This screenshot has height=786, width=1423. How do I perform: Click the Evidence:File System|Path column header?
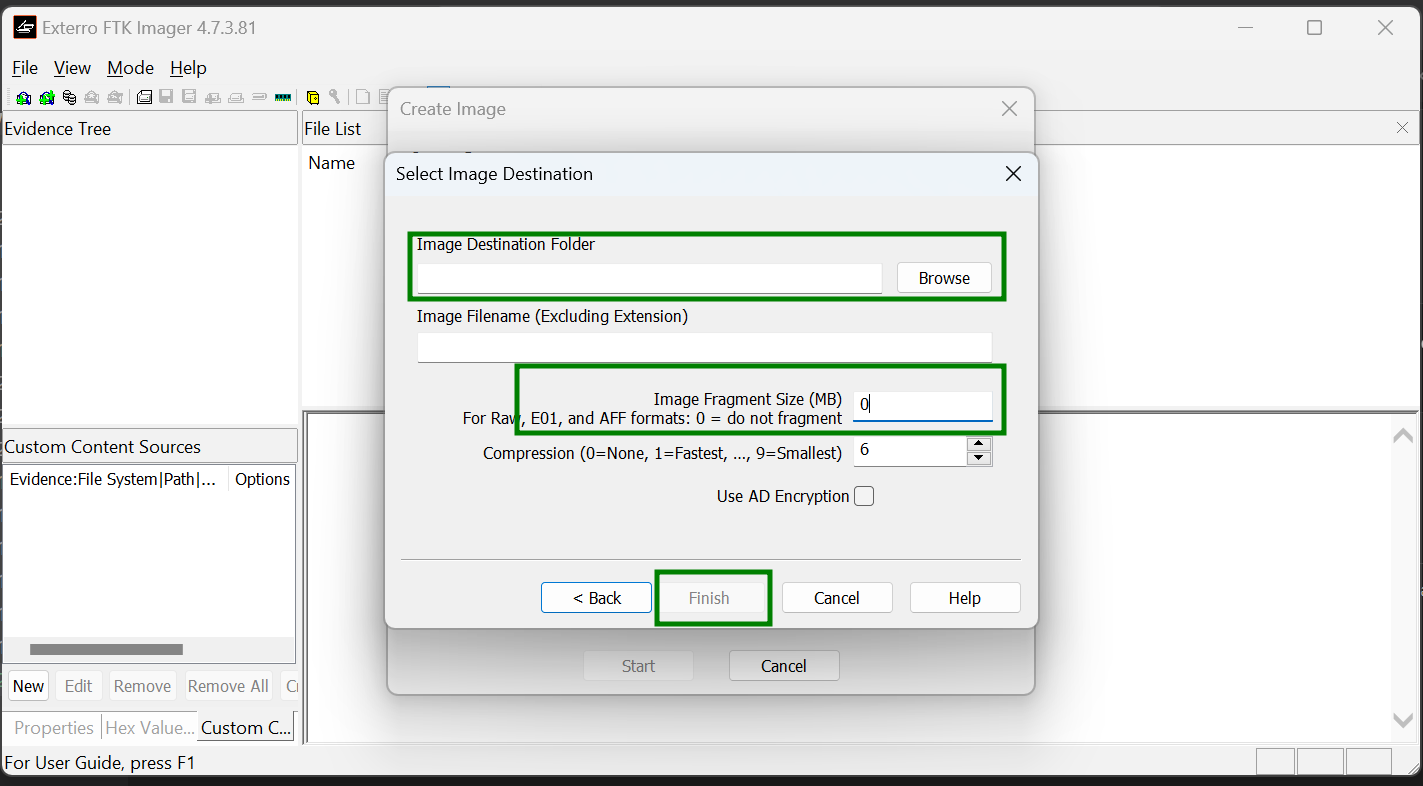[x=115, y=479]
